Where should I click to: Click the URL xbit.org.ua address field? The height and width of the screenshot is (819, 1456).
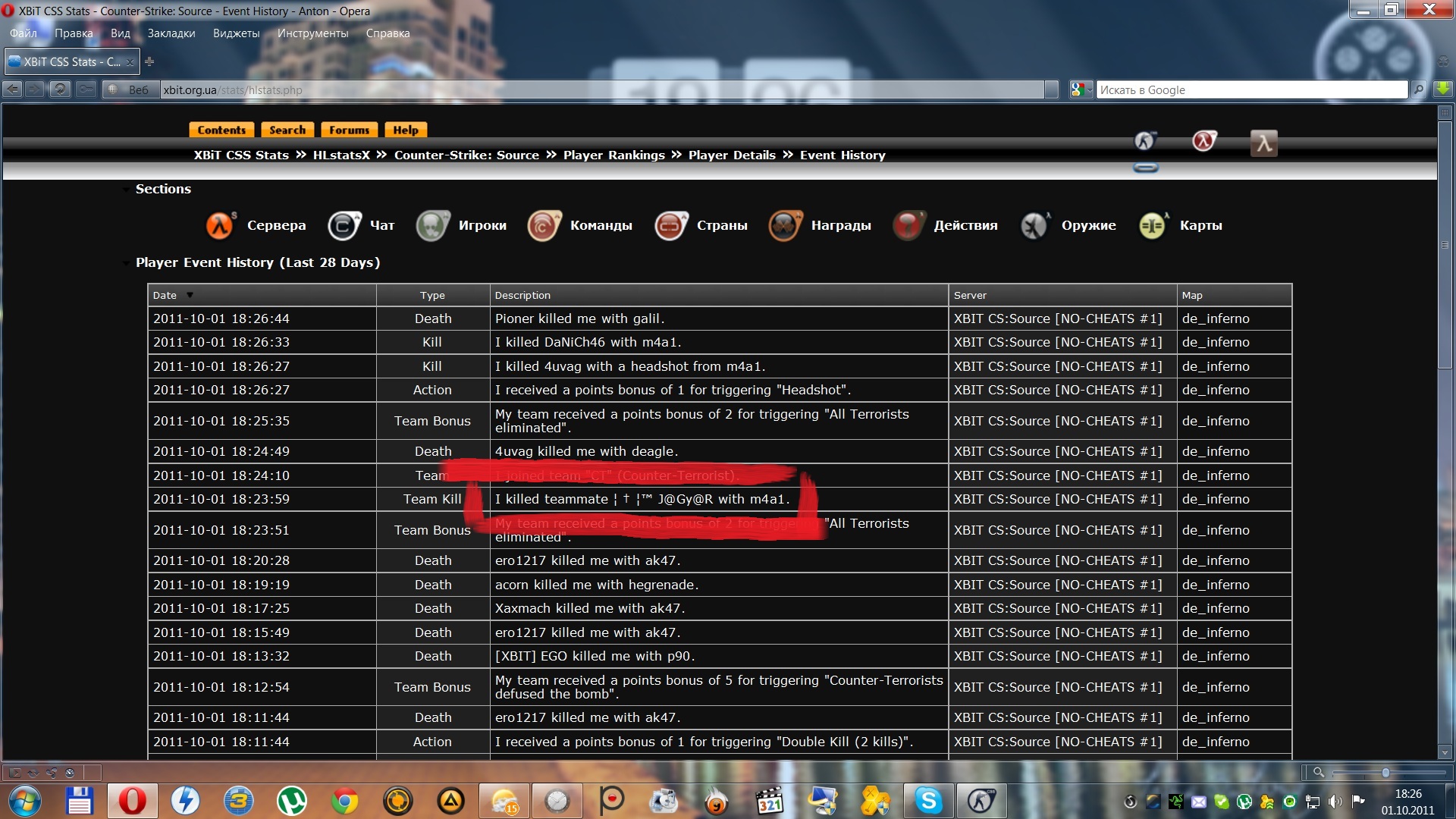pyautogui.click(x=603, y=89)
